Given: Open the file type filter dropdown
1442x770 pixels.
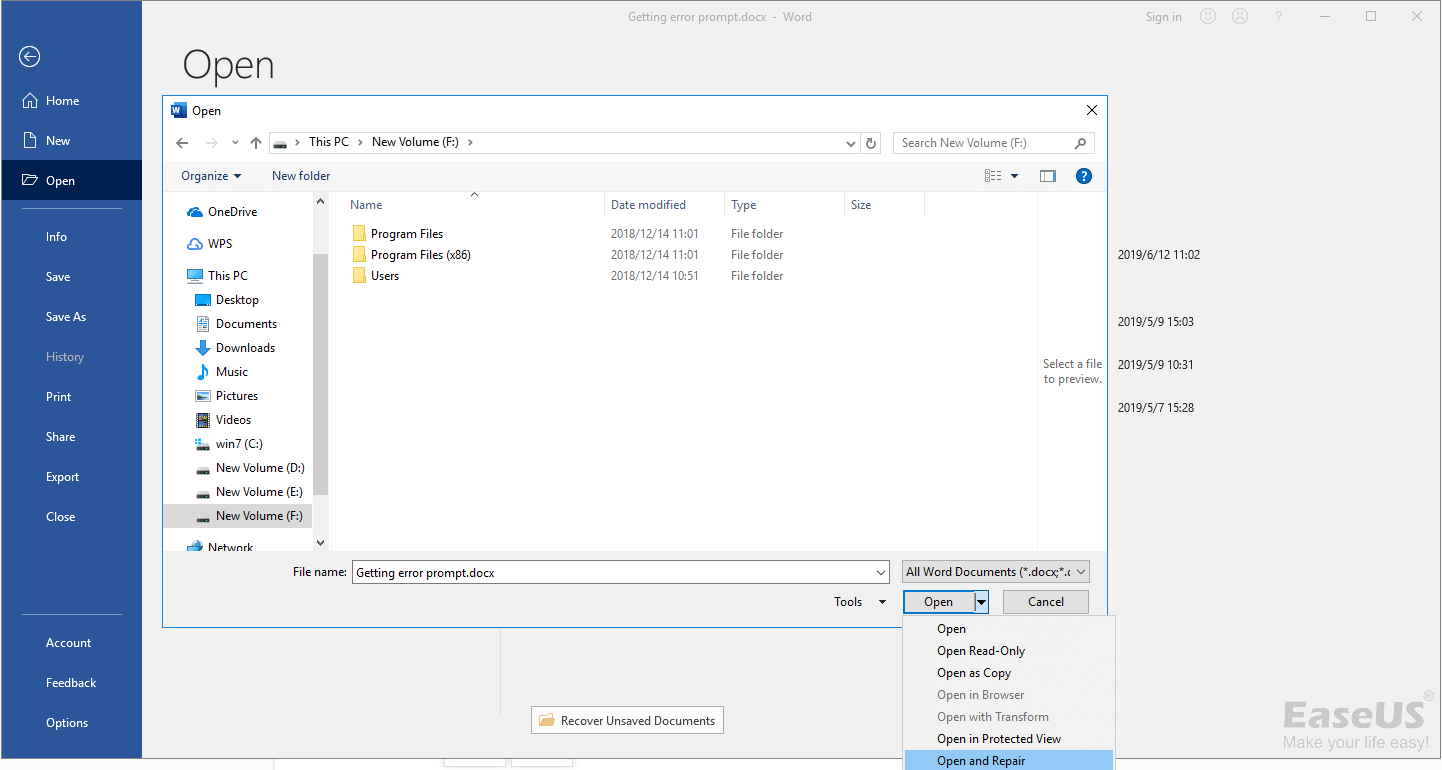Looking at the screenshot, I should tap(995, 572).
